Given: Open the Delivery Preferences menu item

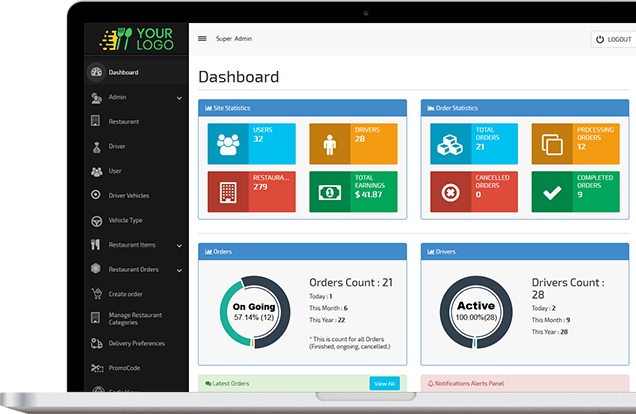Looking at the screenshot, I should point(136,343).
